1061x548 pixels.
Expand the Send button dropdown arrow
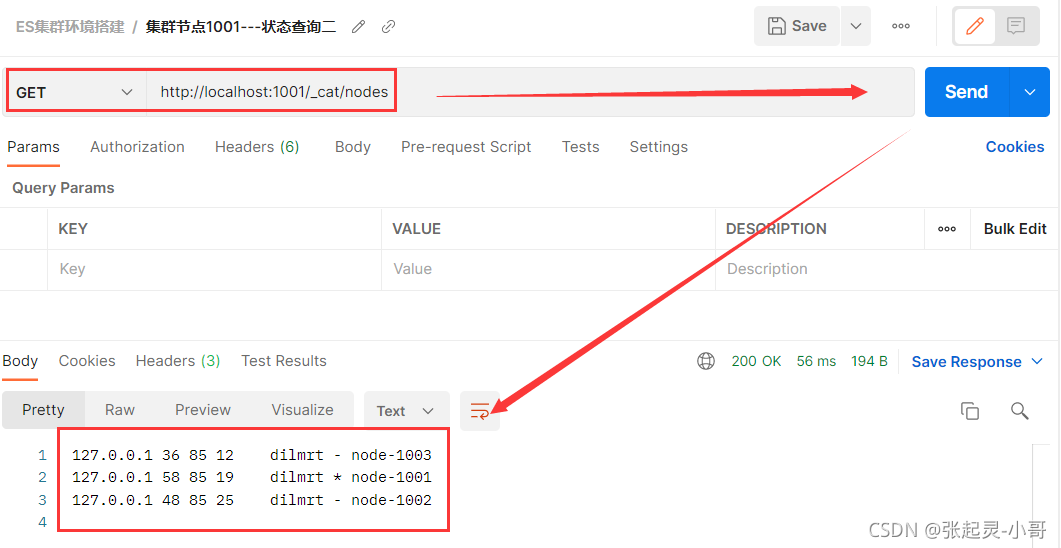[x=1030, y=92]
